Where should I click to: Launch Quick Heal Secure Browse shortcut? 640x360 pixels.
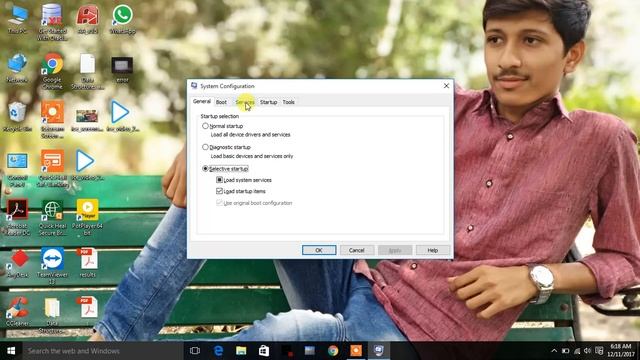point(52,217)
